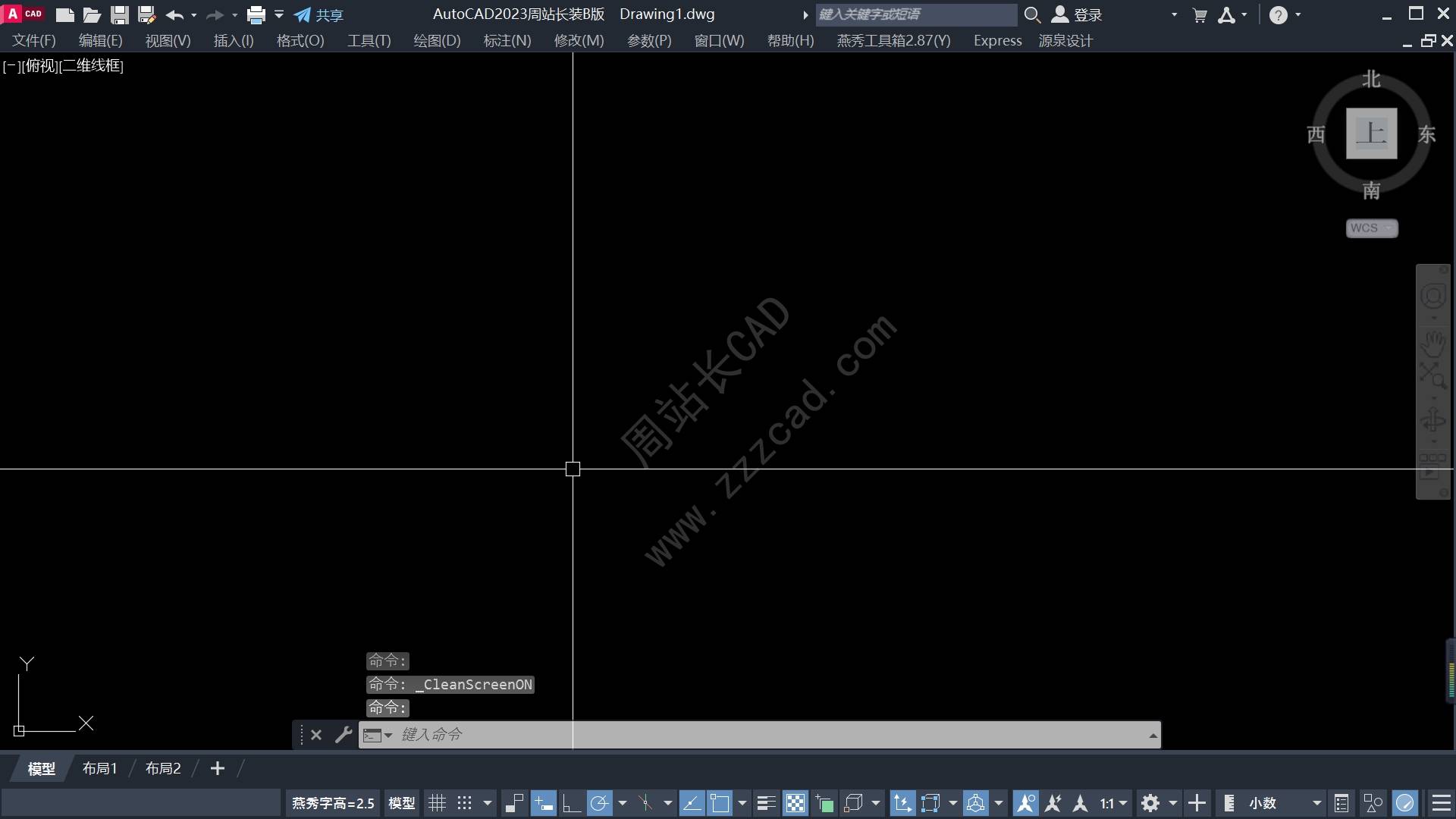Toggle the 2D object snap square icon

[x=720, y=803]
